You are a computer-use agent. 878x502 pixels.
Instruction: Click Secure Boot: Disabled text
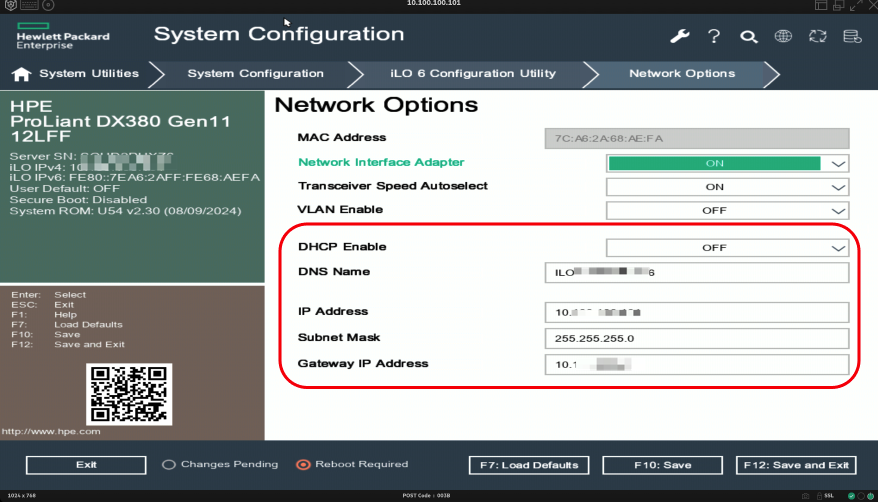coord(78,200)
